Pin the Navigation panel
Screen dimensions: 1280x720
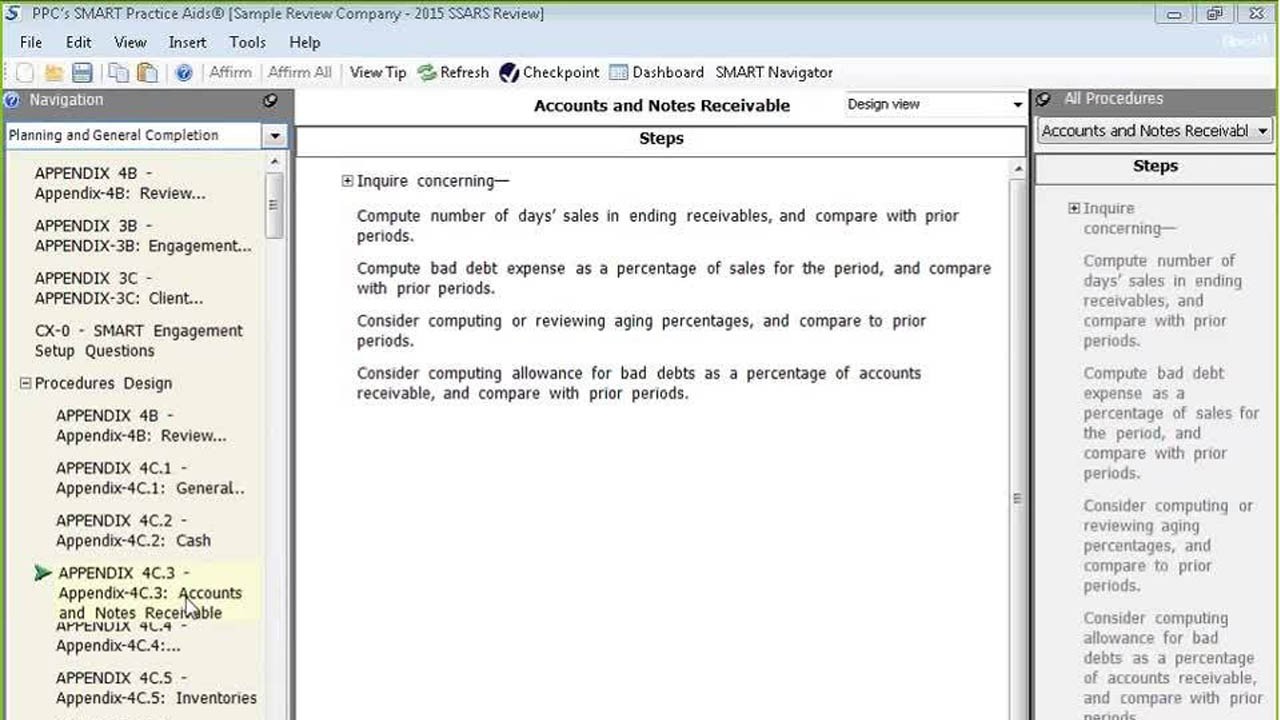[270, 100]
